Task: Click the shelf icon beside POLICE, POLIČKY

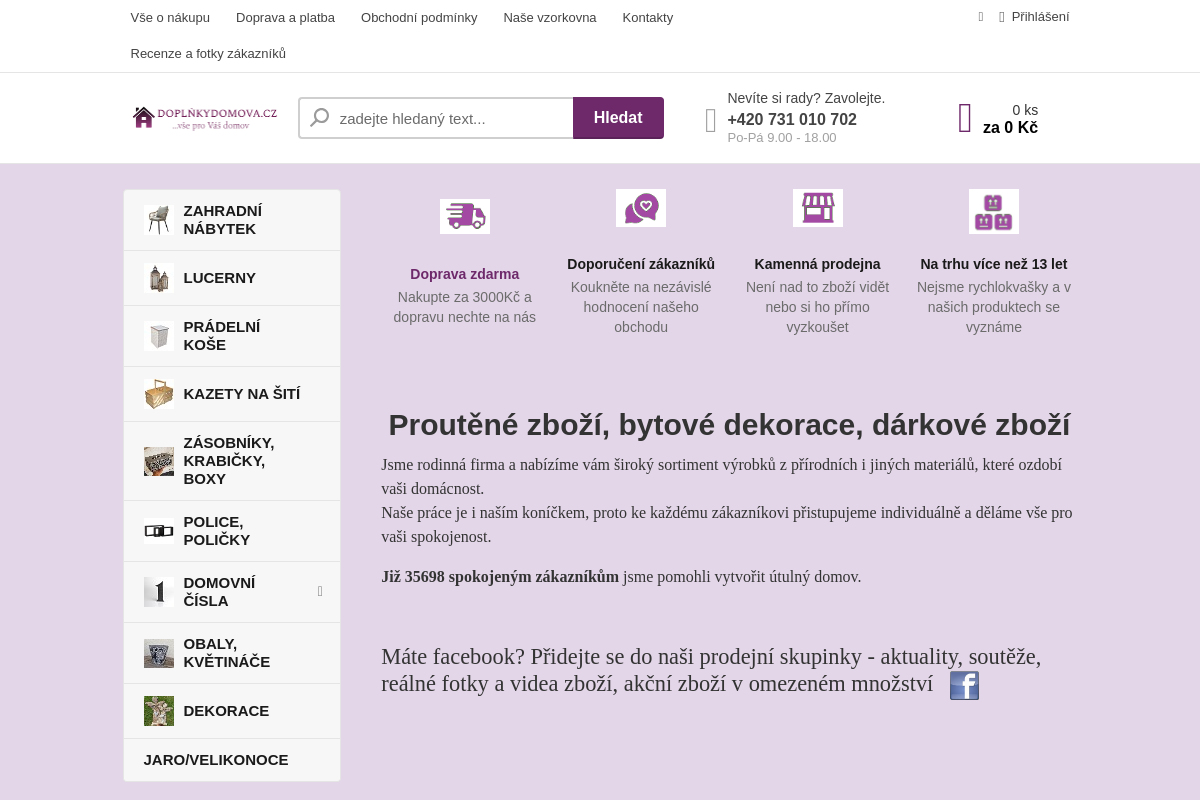Action: pos(158,530)
